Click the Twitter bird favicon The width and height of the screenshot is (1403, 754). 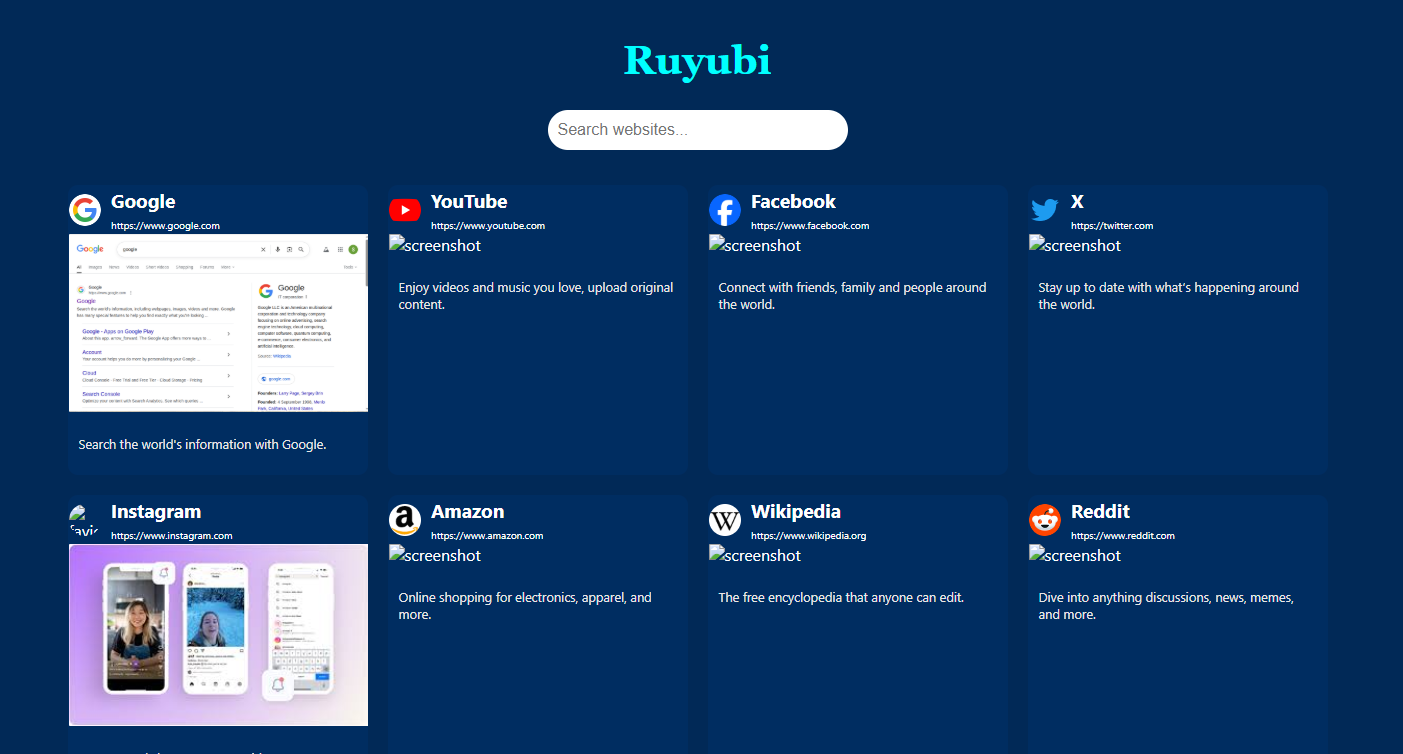[x=1045, y=211]
